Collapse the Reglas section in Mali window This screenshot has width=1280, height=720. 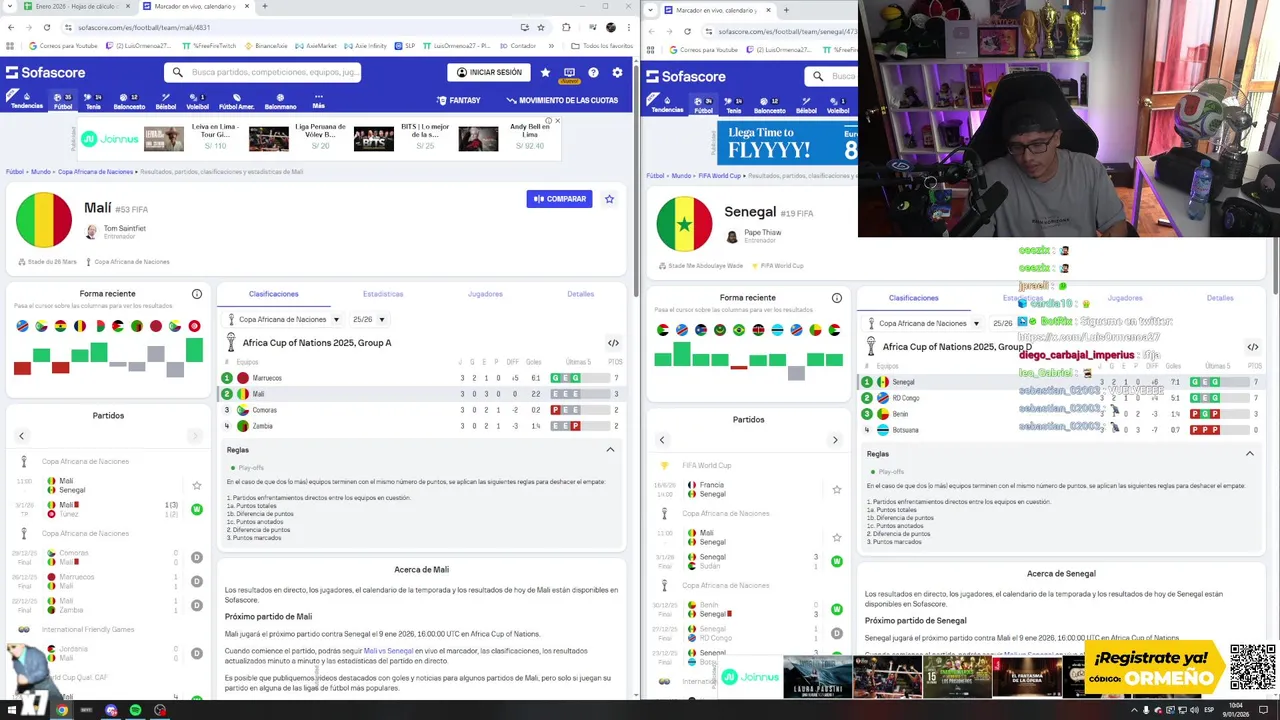pyautogui.click(x=610, y=450)
